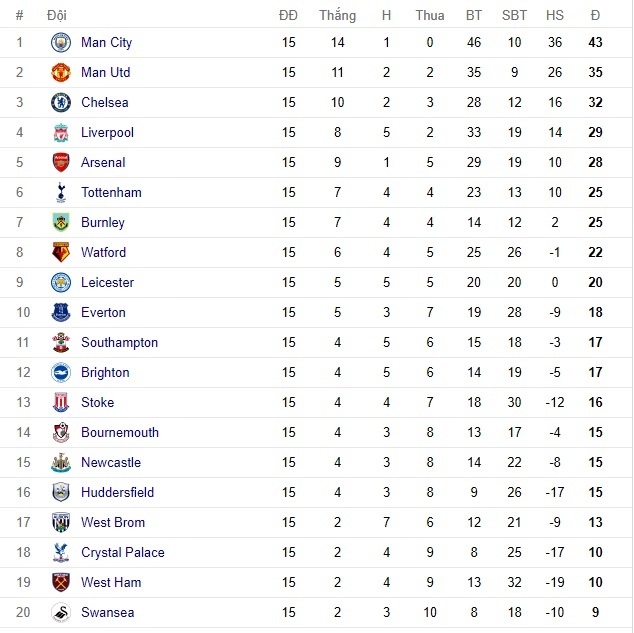Screen dimensions: 634x633
Task: Click the HS column header
Action: coord(555,15)
